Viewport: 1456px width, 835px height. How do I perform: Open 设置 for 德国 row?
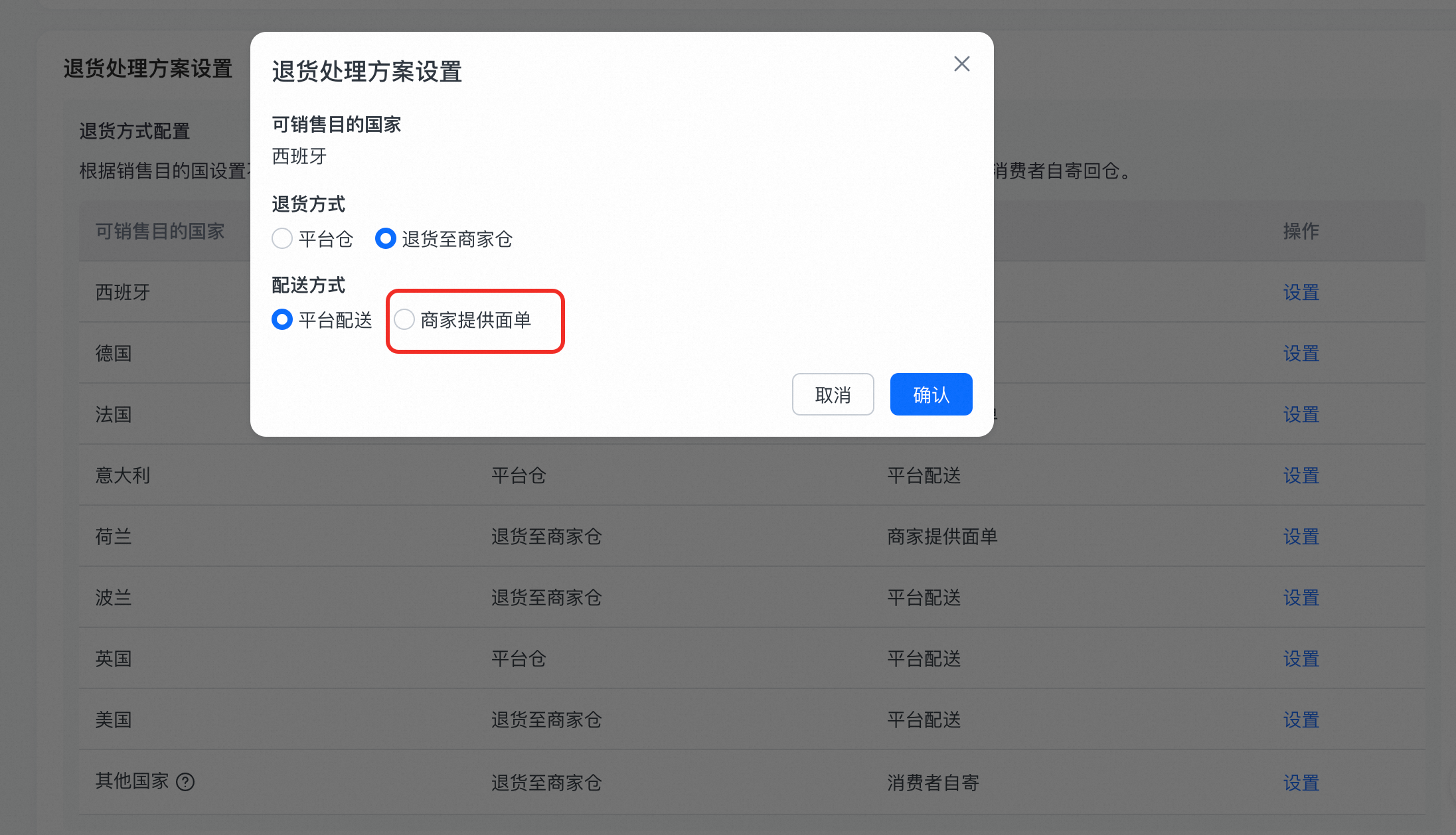point(1301,353)
